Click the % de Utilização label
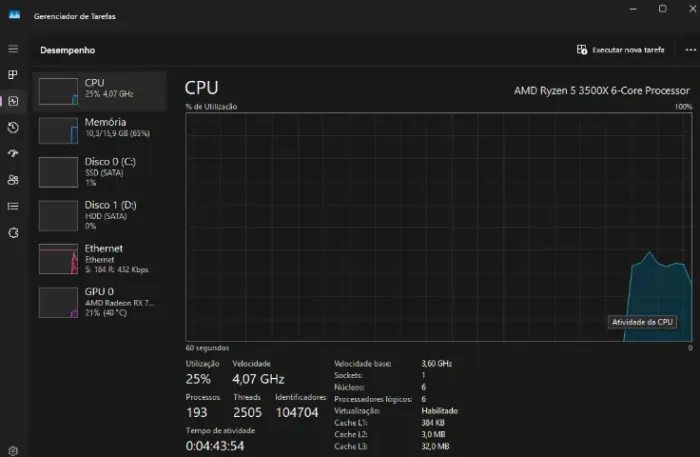700x457 pixels. pos(211,107)
